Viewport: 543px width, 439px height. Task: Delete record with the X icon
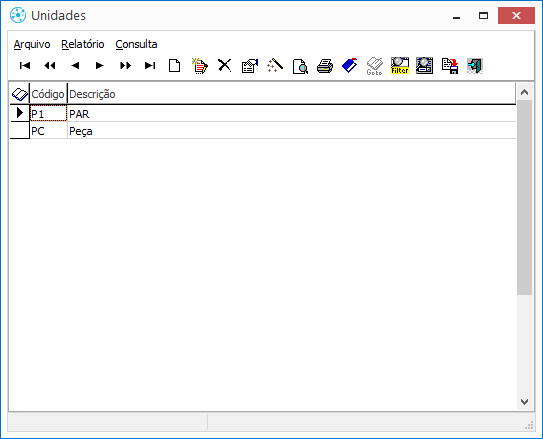(x=225, y=65)
